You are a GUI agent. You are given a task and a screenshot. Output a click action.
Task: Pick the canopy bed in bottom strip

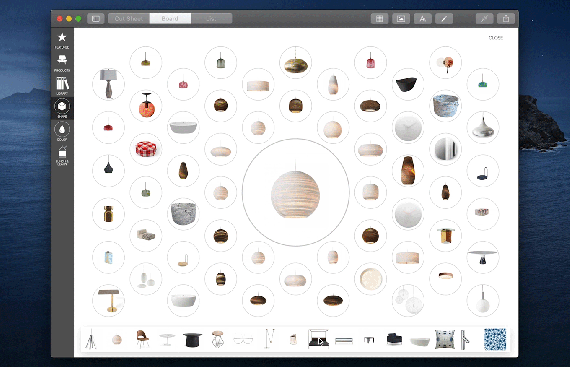[318, 339]
